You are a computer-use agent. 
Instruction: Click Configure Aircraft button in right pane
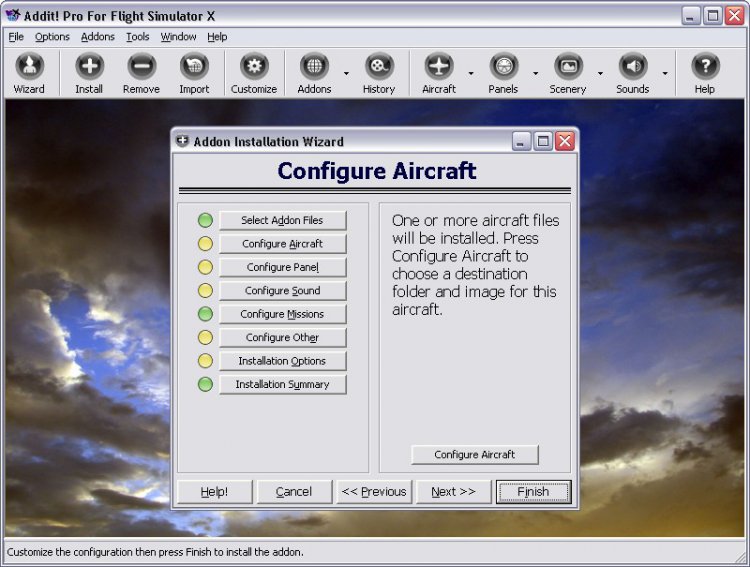click(x=474, y=455)
